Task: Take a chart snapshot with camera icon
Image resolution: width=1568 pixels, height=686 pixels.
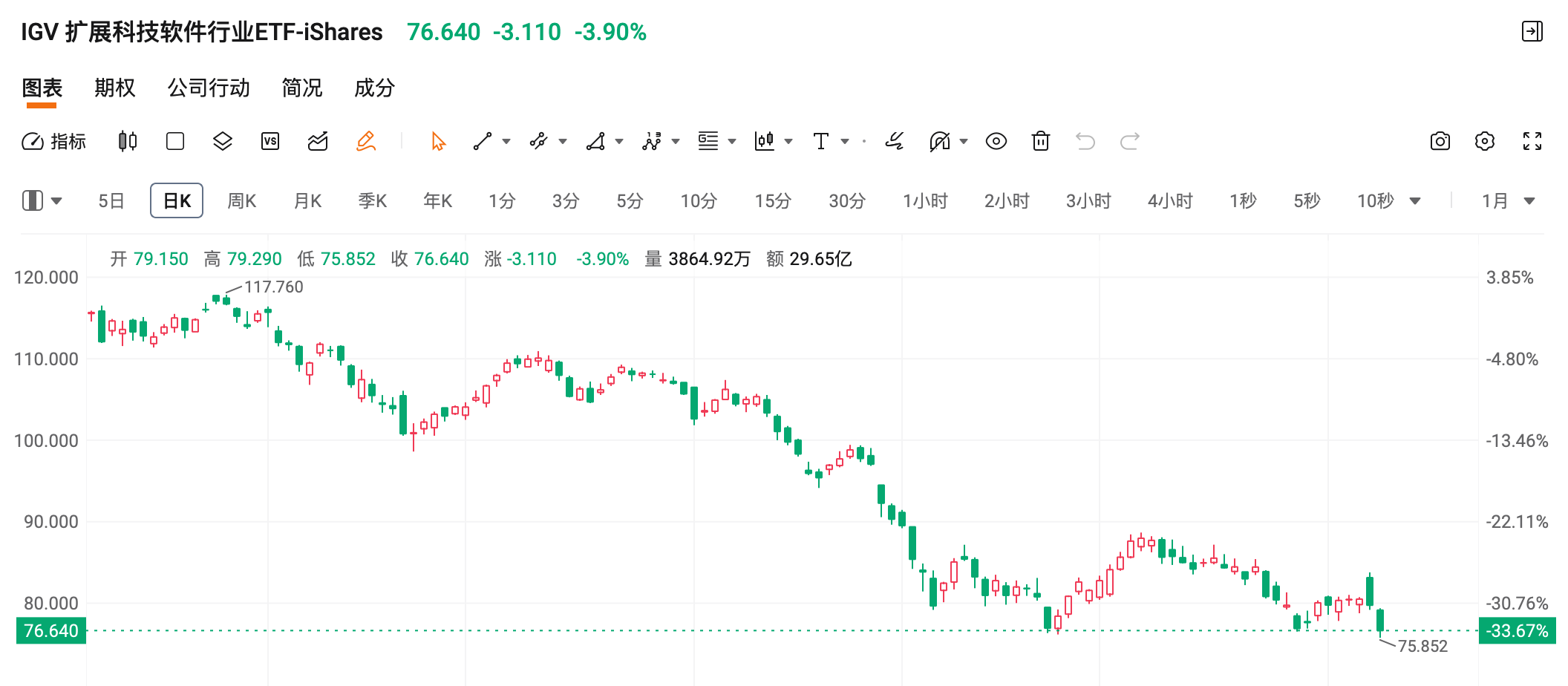Action: click(1440, 141)
